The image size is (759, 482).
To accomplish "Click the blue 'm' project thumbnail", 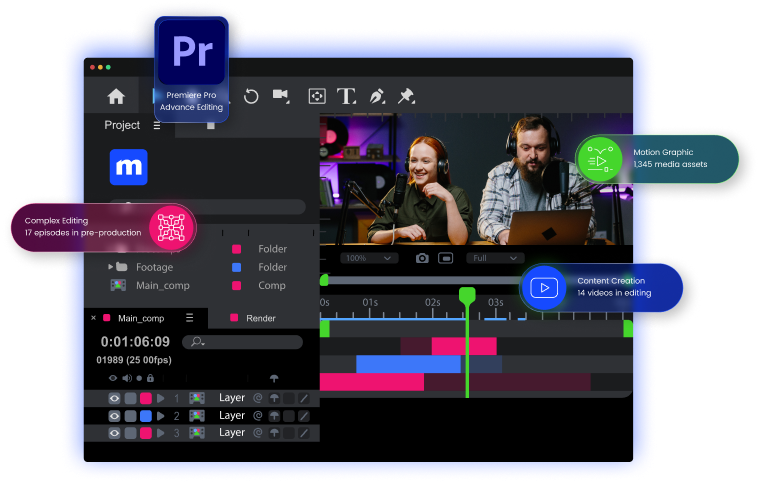I will (x=129, y=167).
